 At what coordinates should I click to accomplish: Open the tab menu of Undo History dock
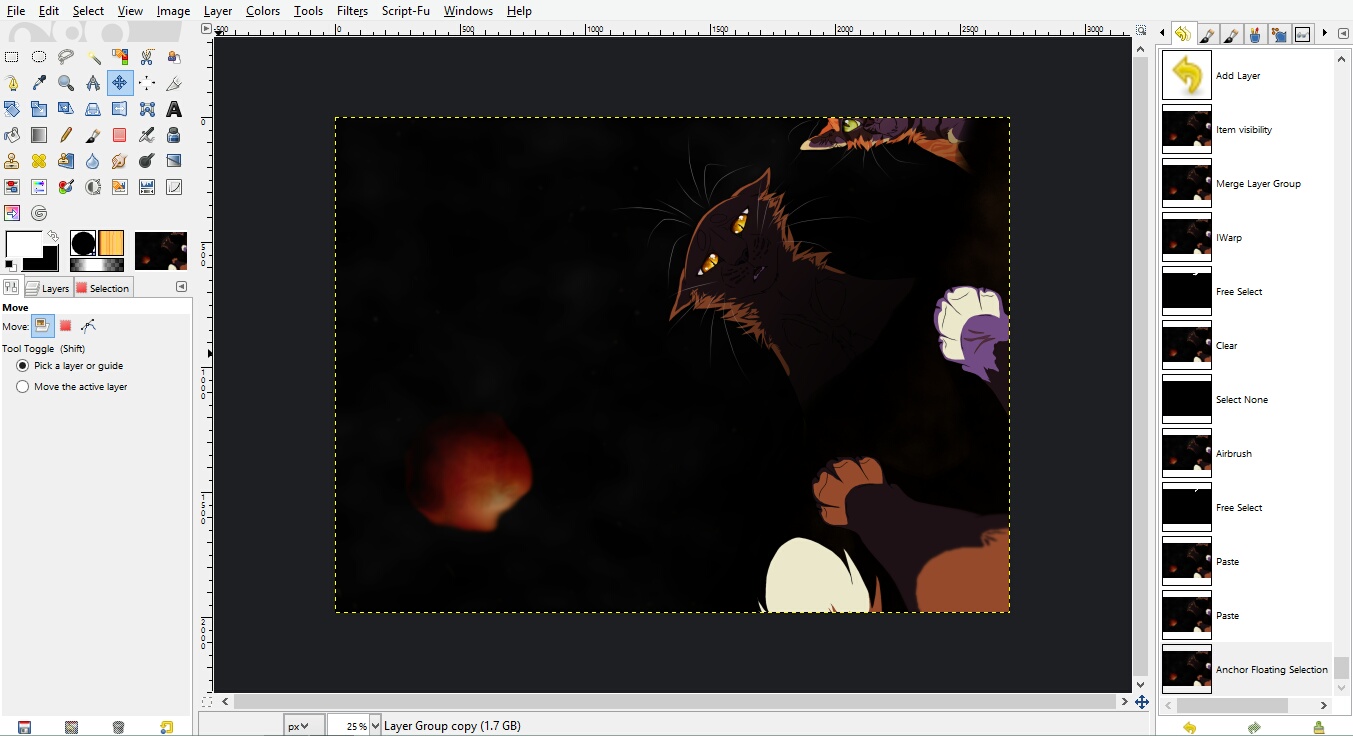coord(1343,33)
